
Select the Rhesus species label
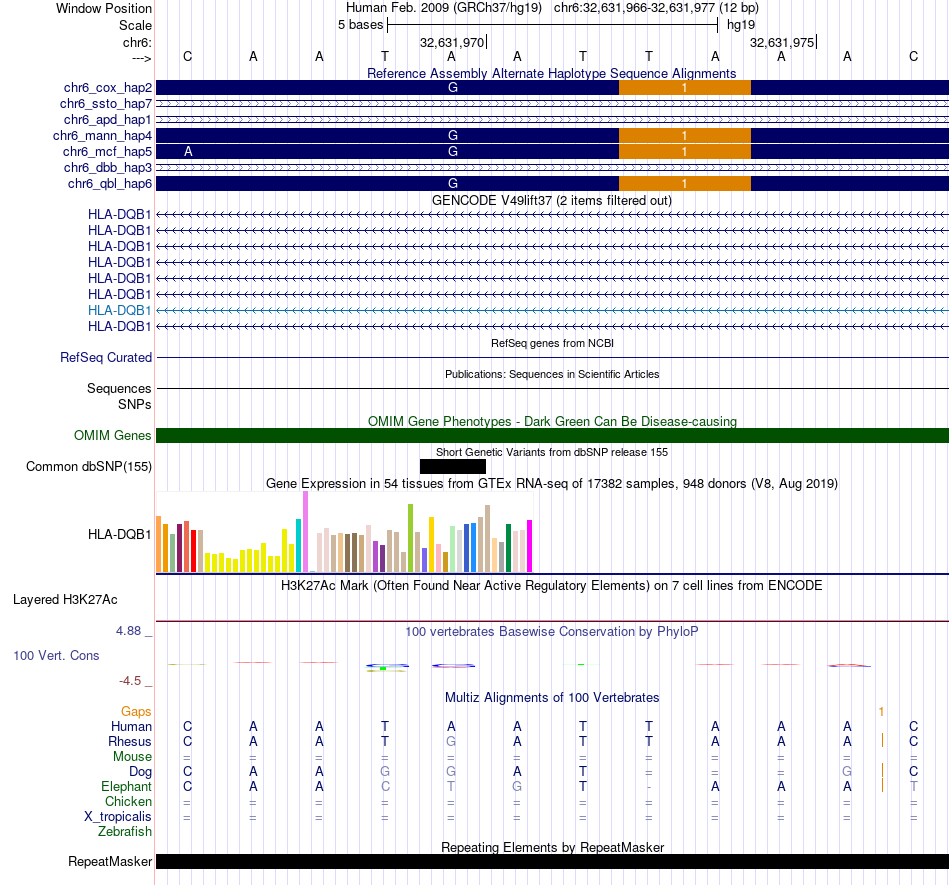click(x=130, y=741)
